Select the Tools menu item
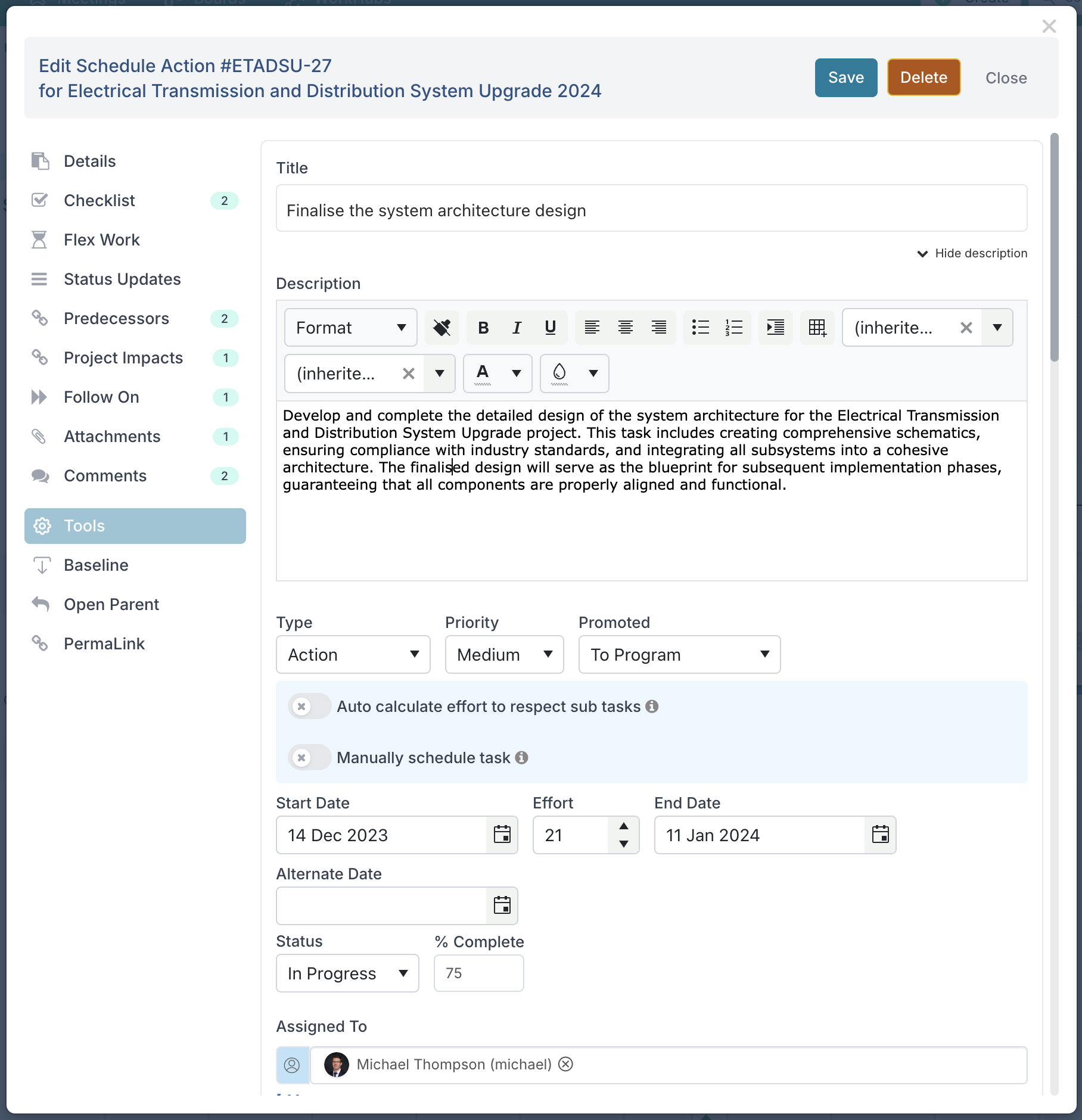This screenshot has width=1082, height=1120. point(135,526)
